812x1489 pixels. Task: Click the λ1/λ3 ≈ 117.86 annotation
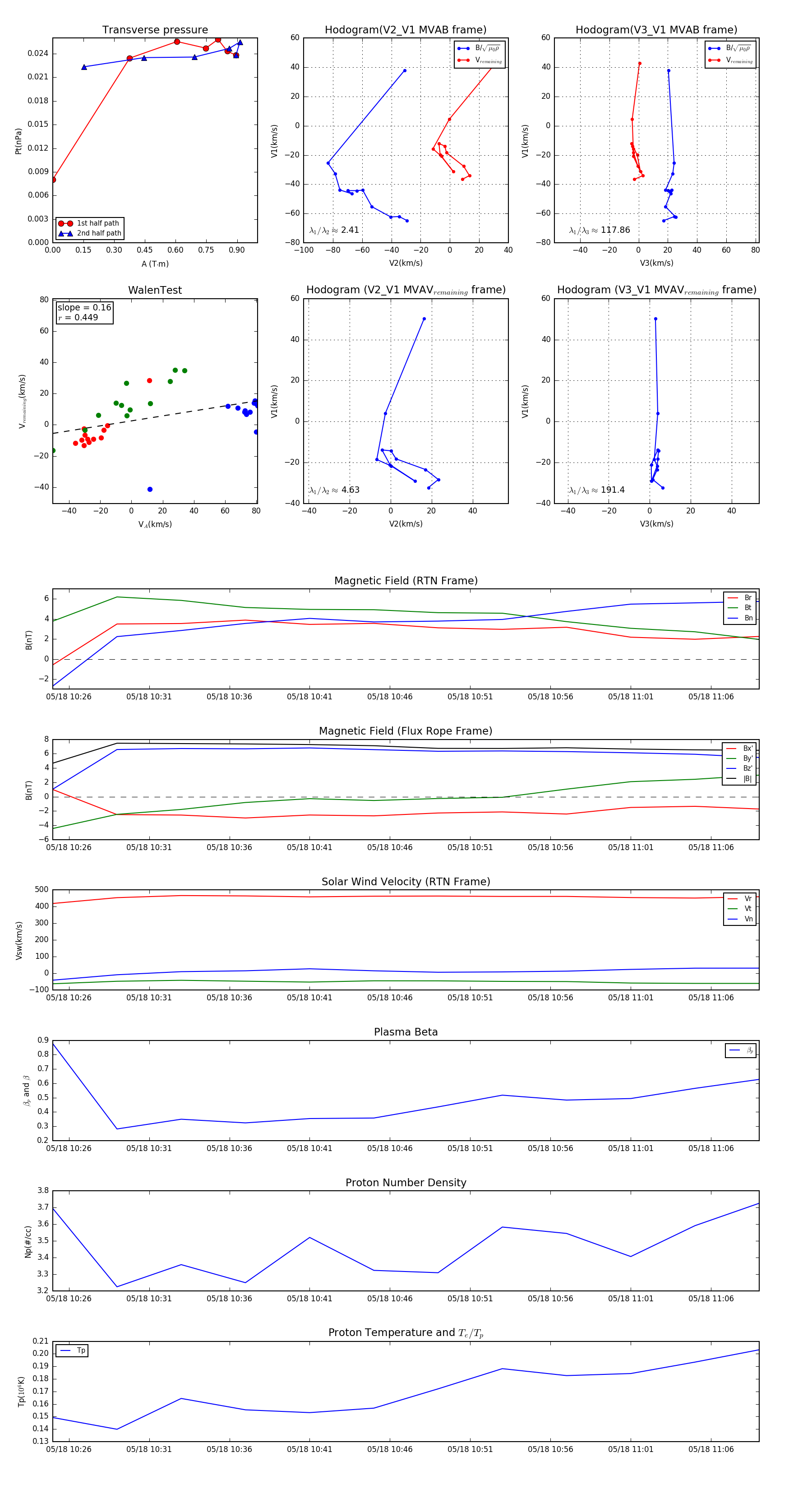pos(600,230)
